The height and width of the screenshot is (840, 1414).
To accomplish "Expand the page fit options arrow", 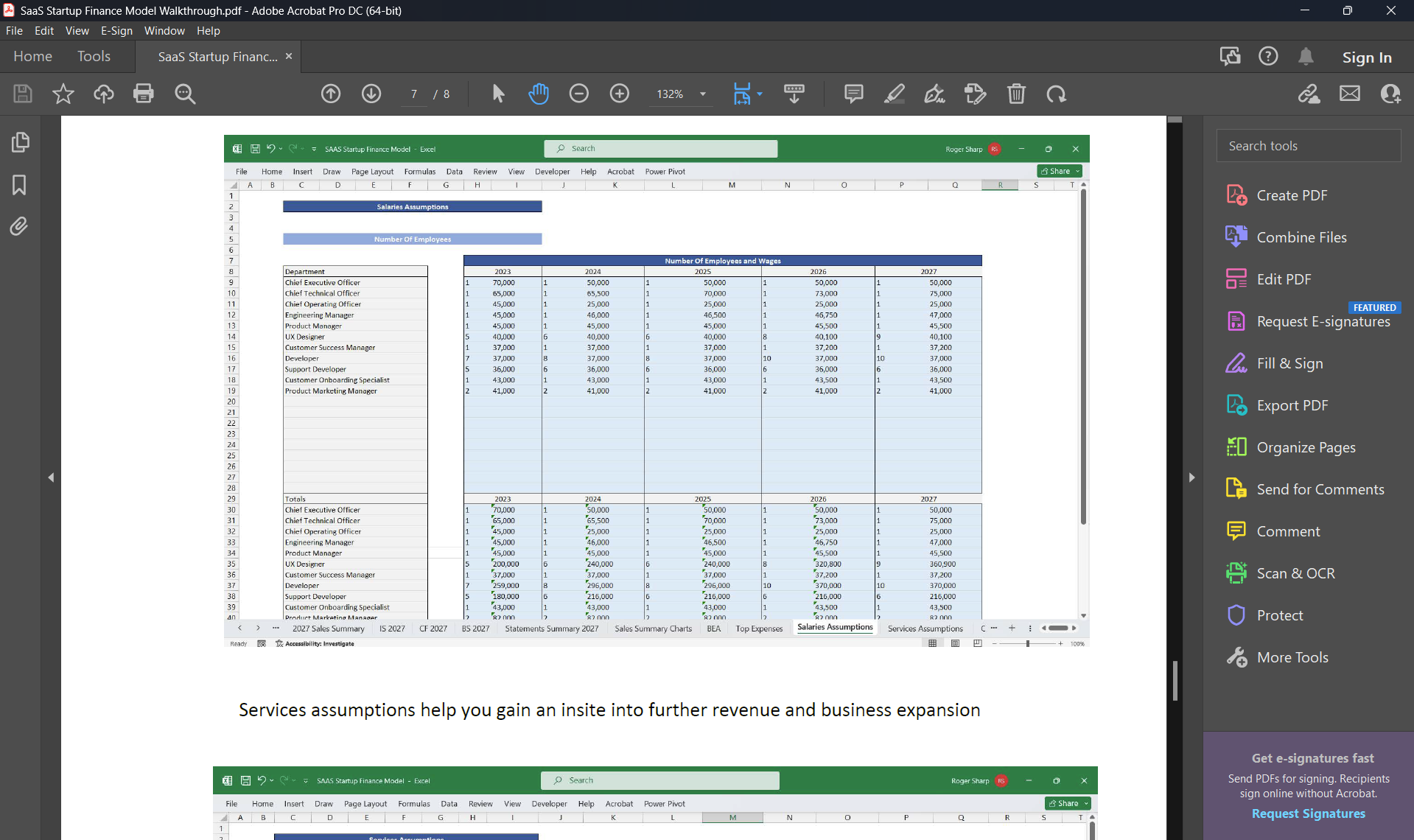I will [760, 94].
